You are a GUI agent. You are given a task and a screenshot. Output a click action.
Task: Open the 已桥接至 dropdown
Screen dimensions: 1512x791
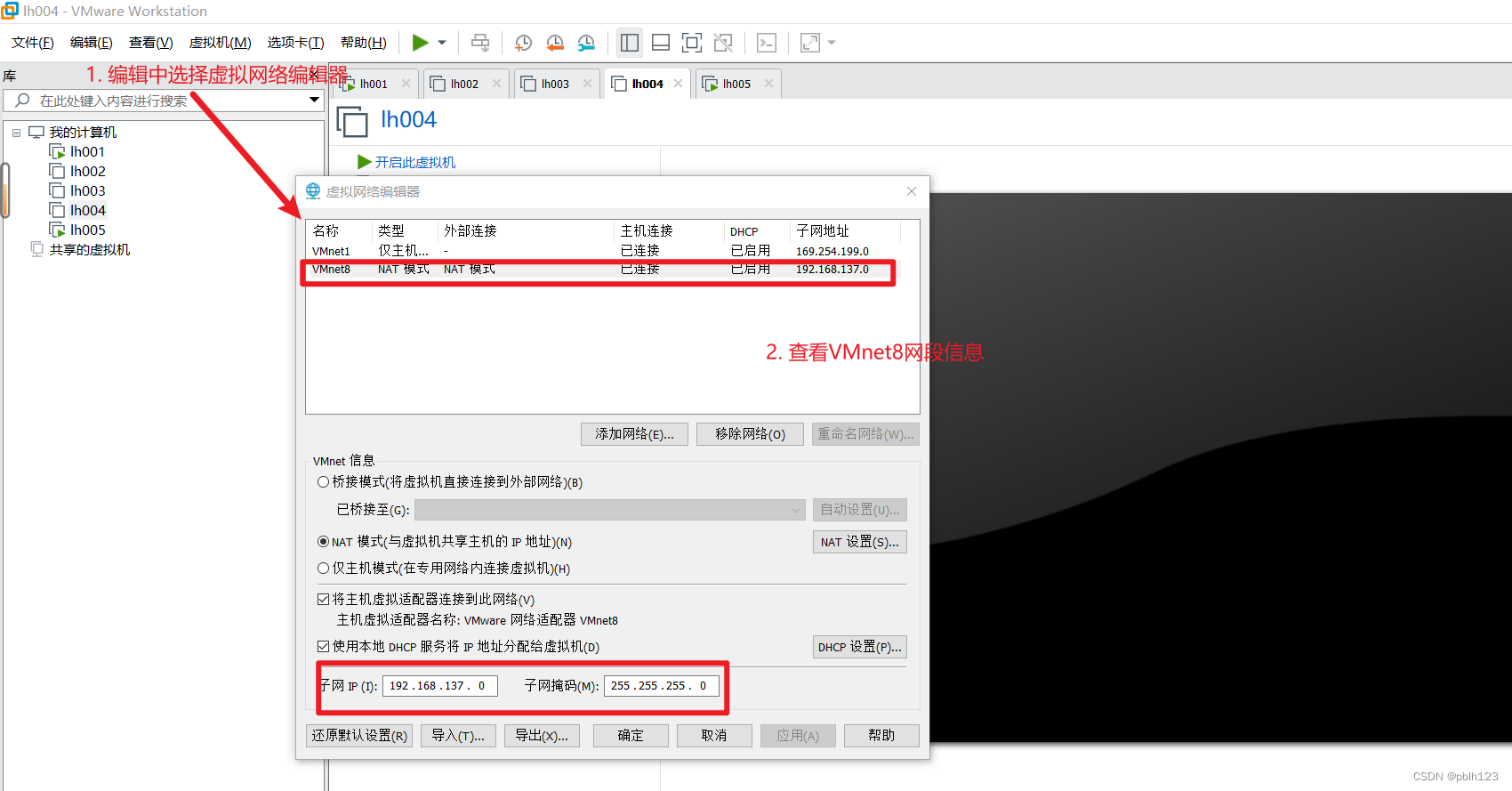pyautogui.click(x=610, y=510)
